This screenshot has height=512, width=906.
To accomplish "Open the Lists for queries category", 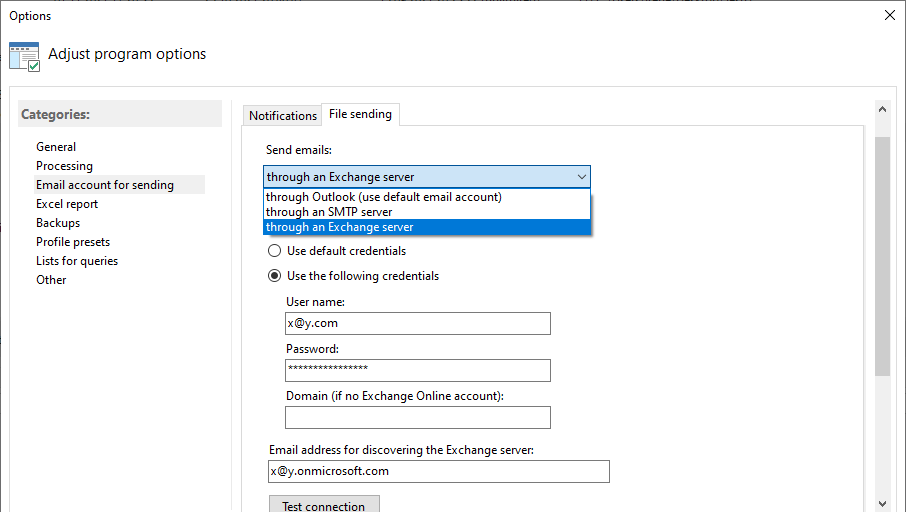I will pyautogui.click(x=77, y=261).
